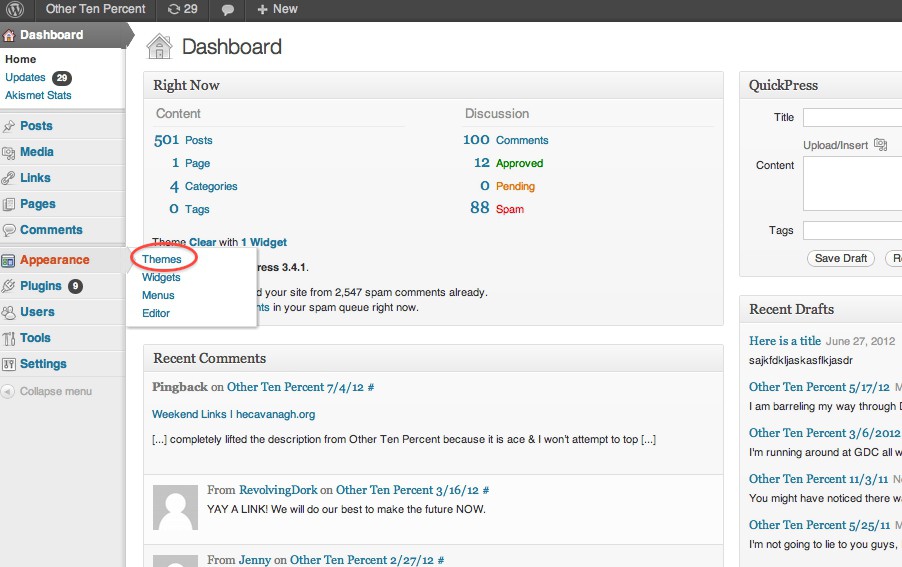Image resolution: width=902 pixels, height=567 pixels.
Task: Click the Media icon in sidebar
Action: click(9, 152)
